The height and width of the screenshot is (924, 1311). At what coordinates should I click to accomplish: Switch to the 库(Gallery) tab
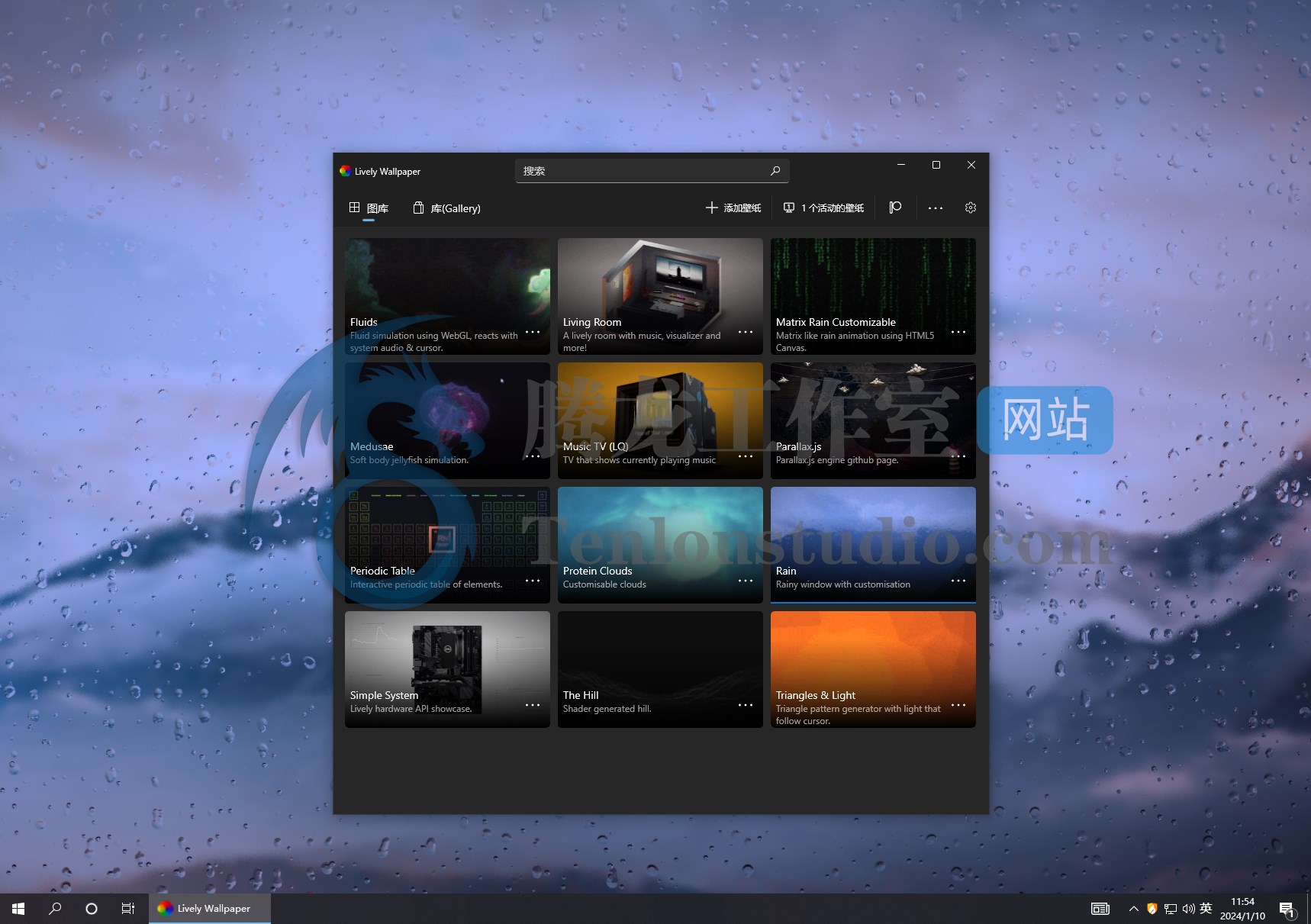[x=446, y=208]
